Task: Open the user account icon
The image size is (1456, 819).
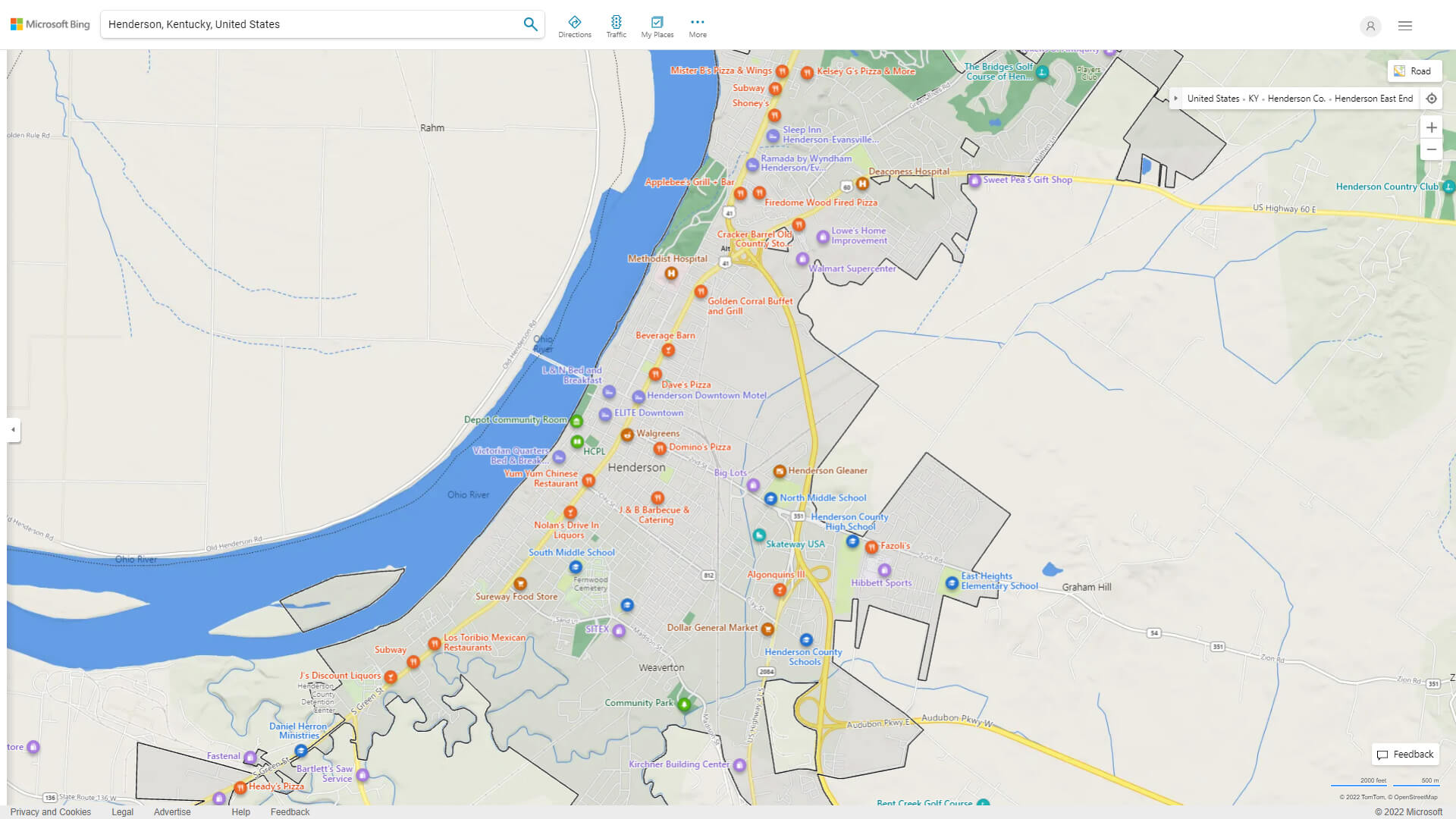Action: pyautogui.click(x=1370, y=26)
